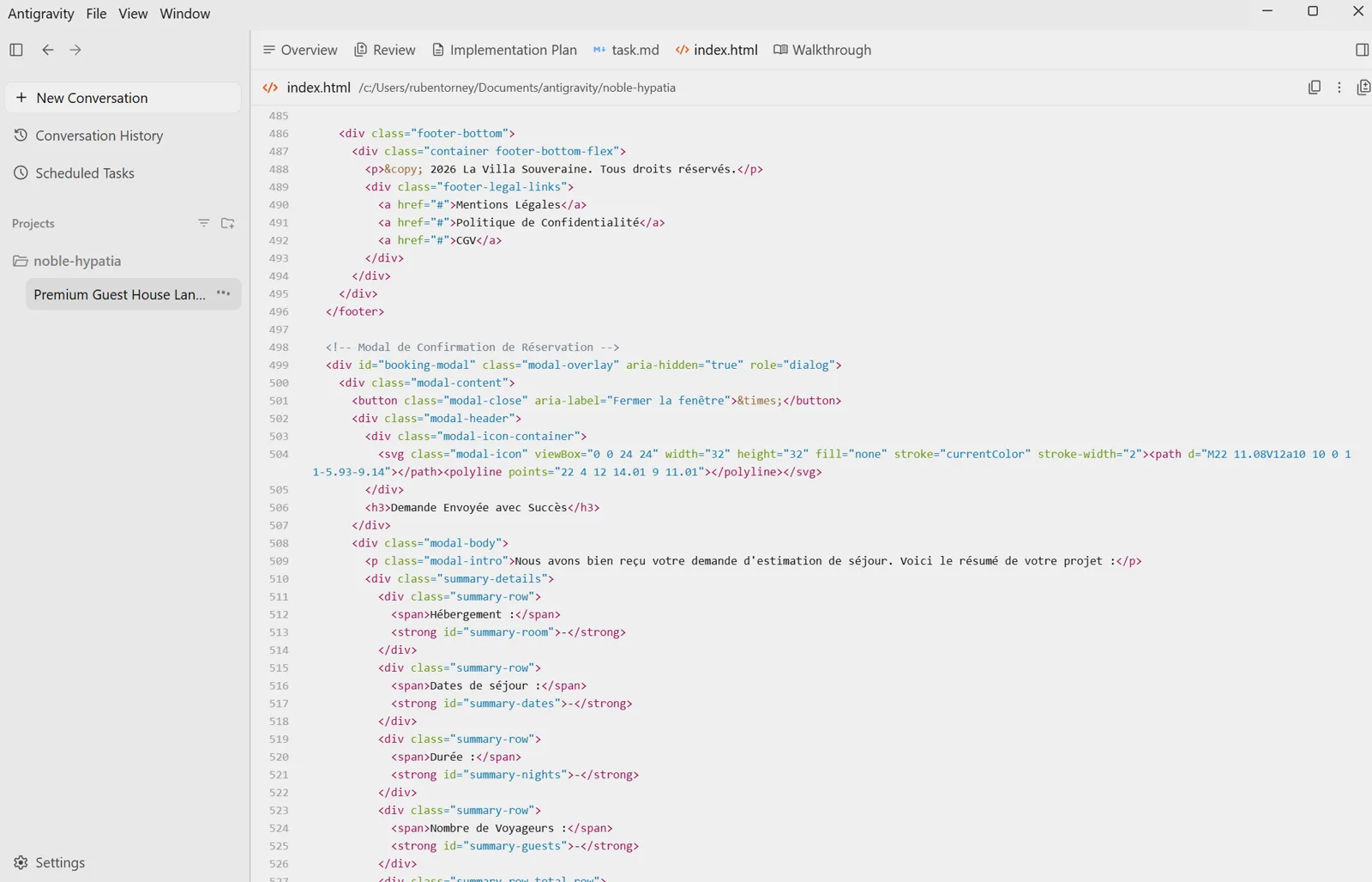
Task: Open options for Premium Guest House conversation
Action: click(224, 293)
